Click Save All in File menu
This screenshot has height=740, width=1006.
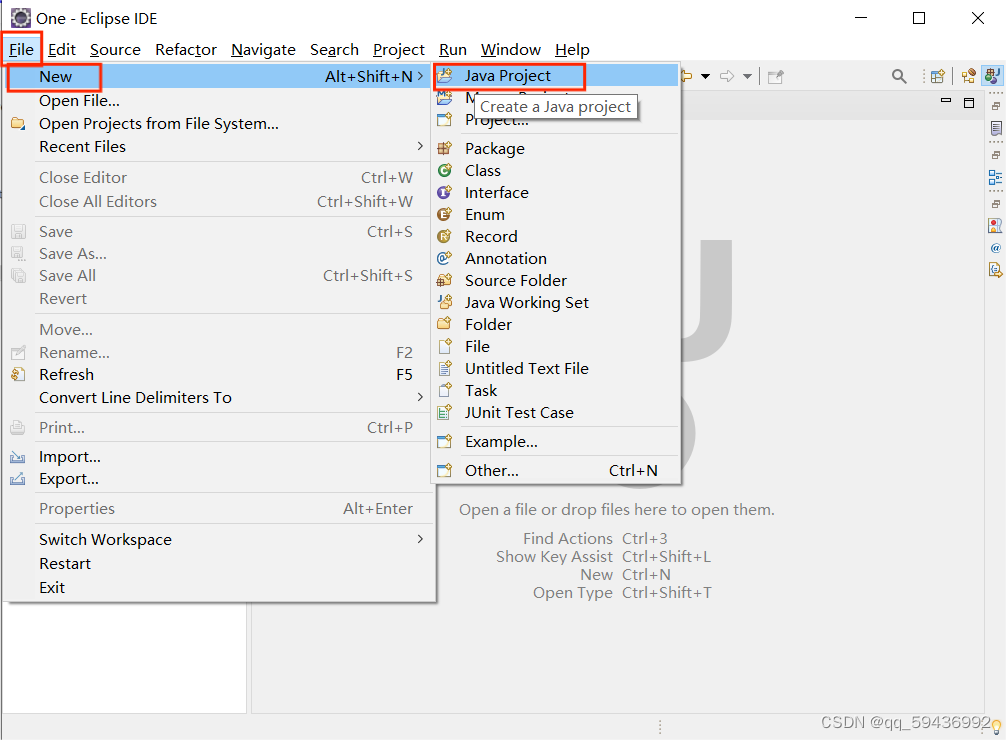(217, 275)
